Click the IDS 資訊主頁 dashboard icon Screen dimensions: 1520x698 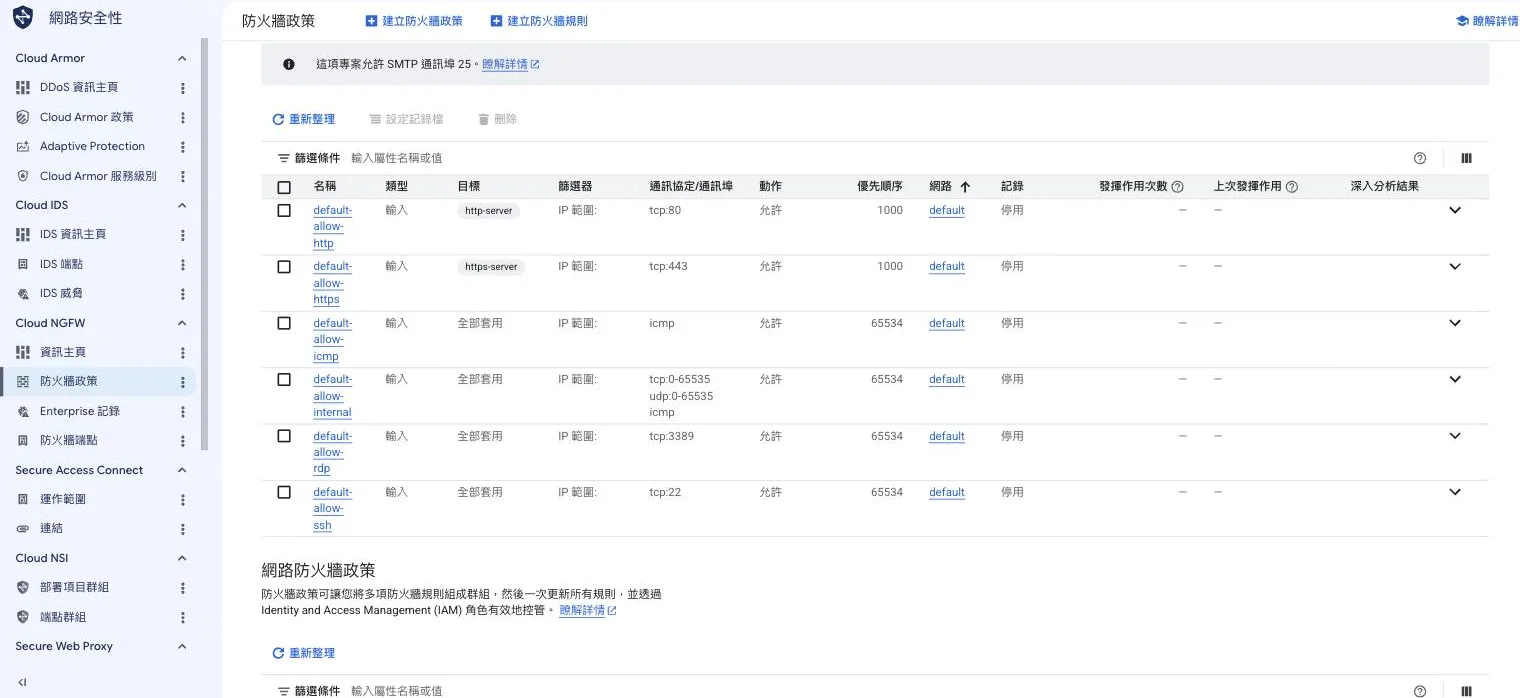coord(23,234)
